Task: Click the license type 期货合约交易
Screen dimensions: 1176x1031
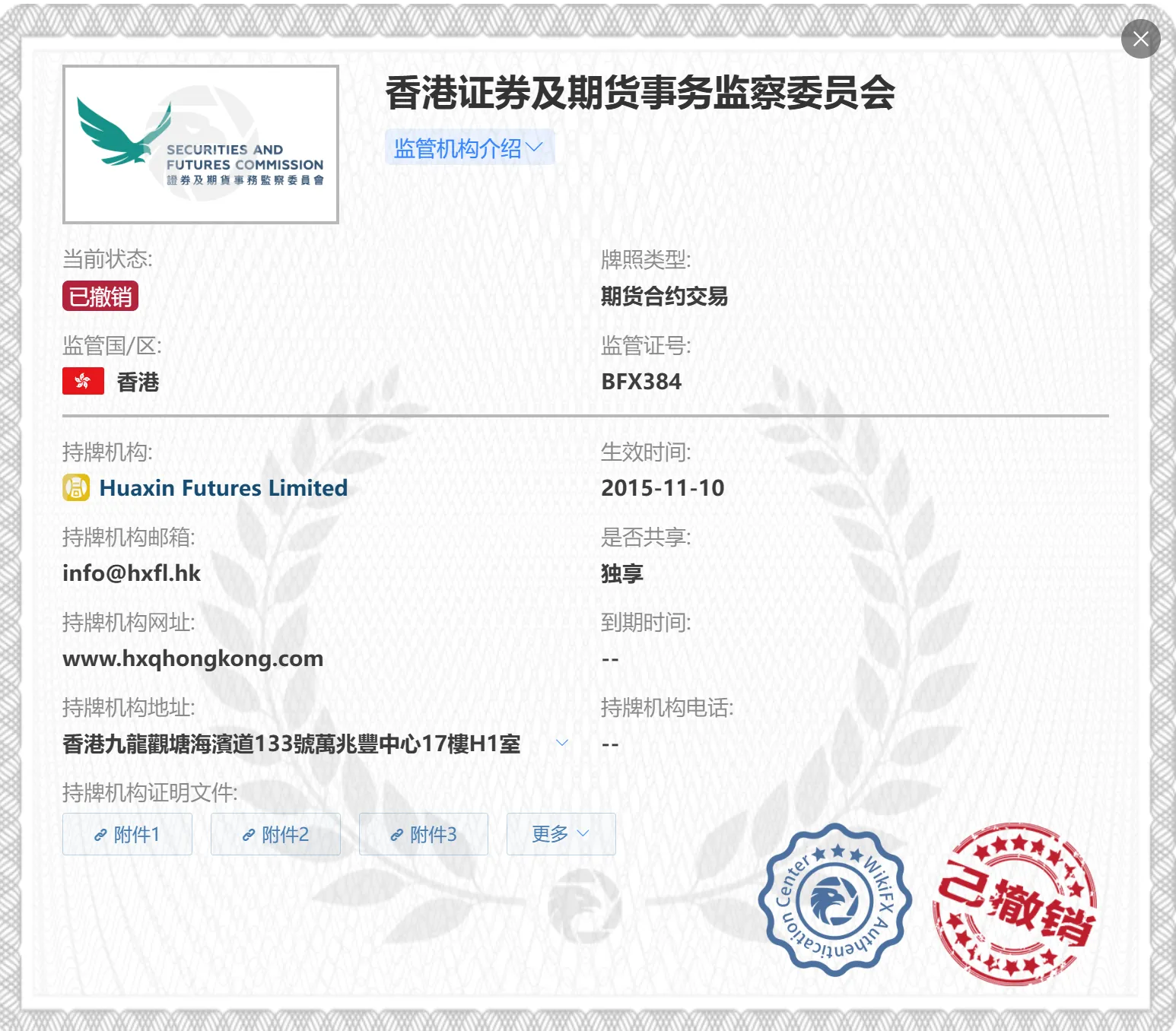Action: click(664, 296)
